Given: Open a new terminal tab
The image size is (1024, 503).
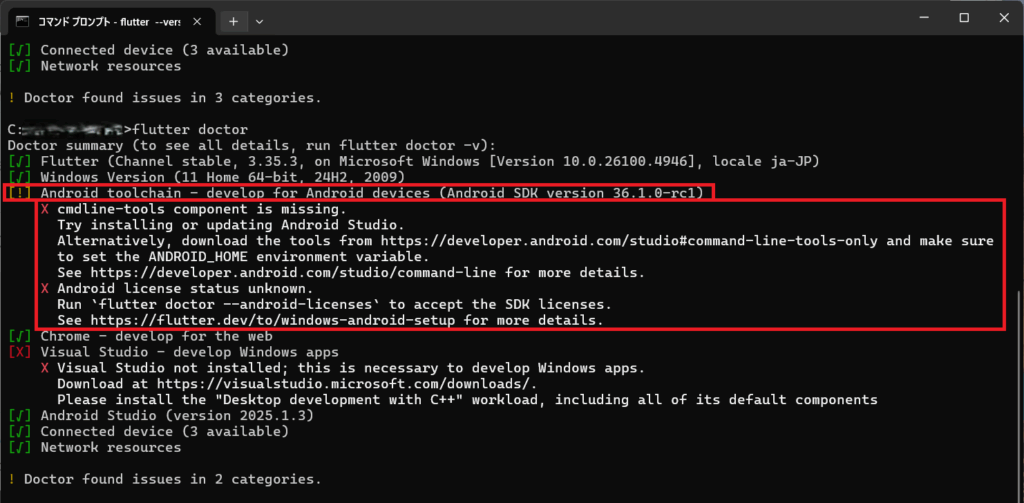Looking at the screenshot, I should click(x=233, y=20).
